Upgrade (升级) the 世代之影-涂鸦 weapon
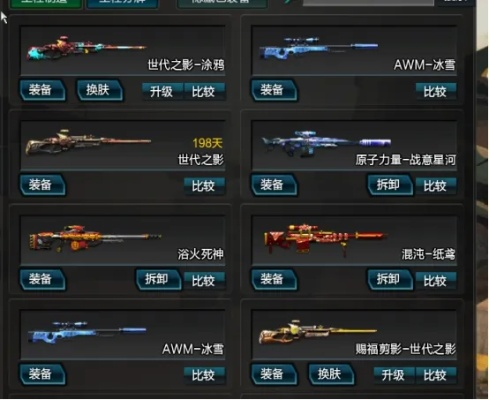This screenshot has height=400, width=489. click(x=162, y=91)
